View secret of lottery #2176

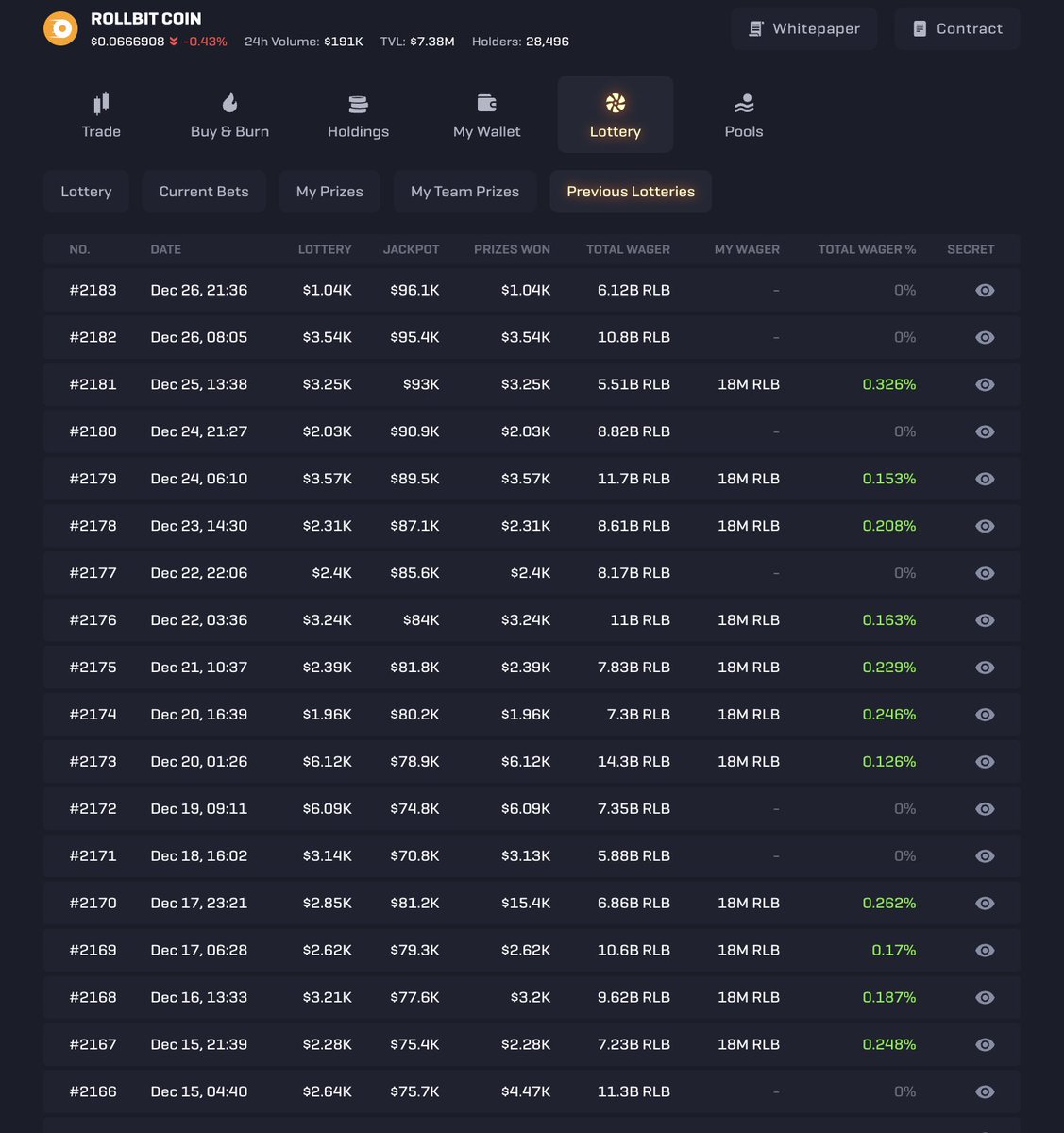pos(985,620)
